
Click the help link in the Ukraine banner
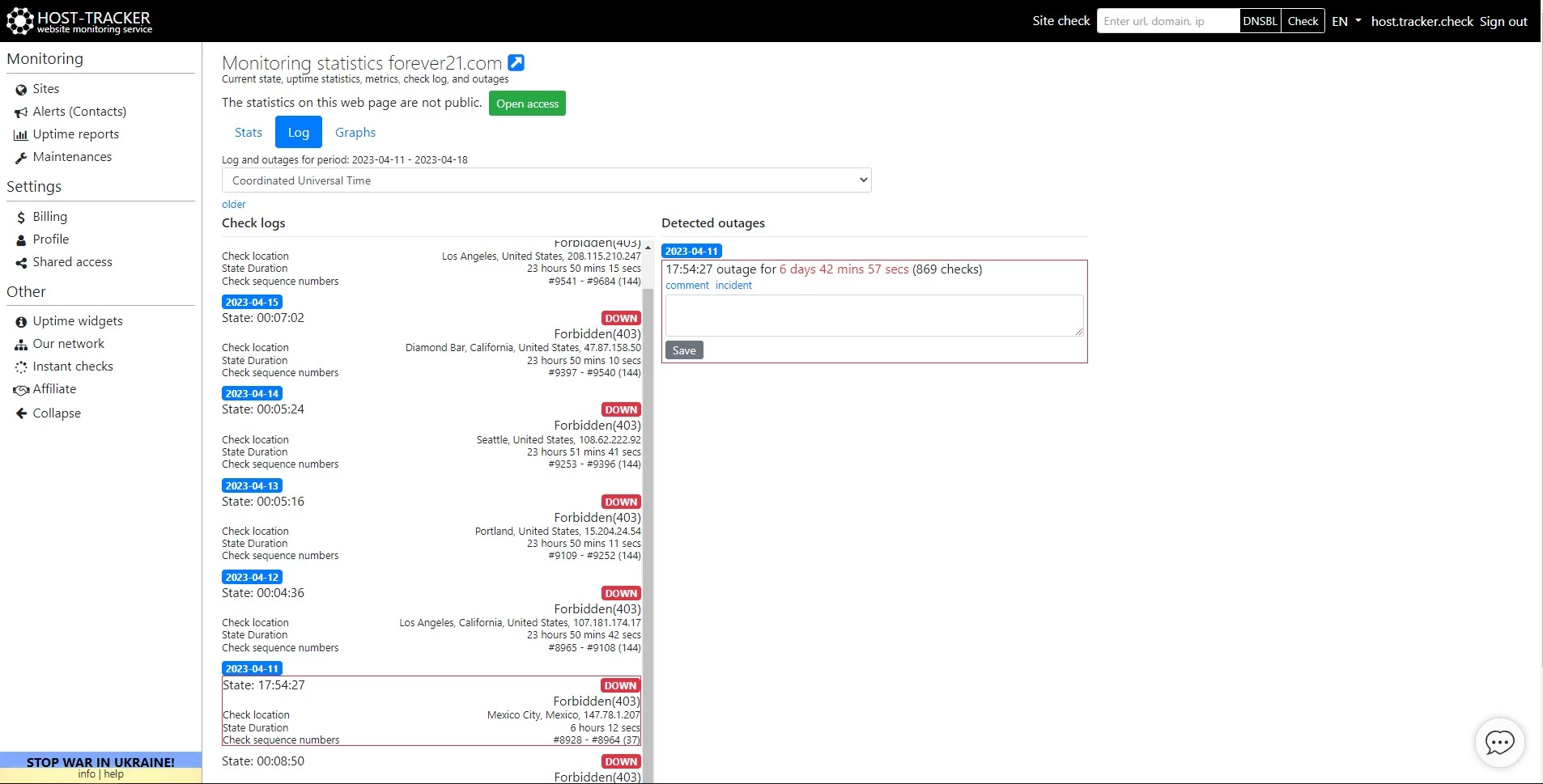click(x=113, y=774)
